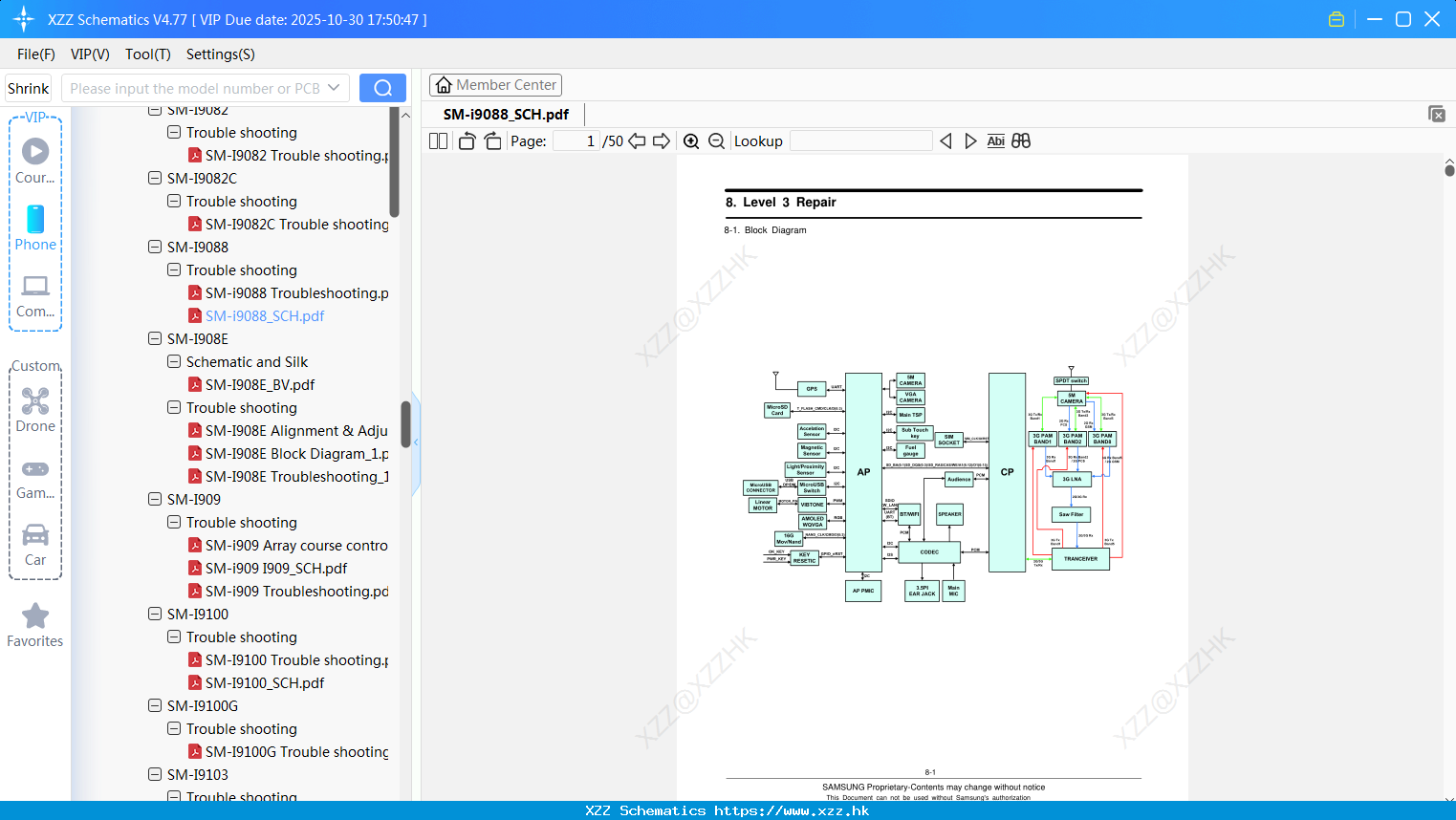Open the Game console category

coord(35,479)
